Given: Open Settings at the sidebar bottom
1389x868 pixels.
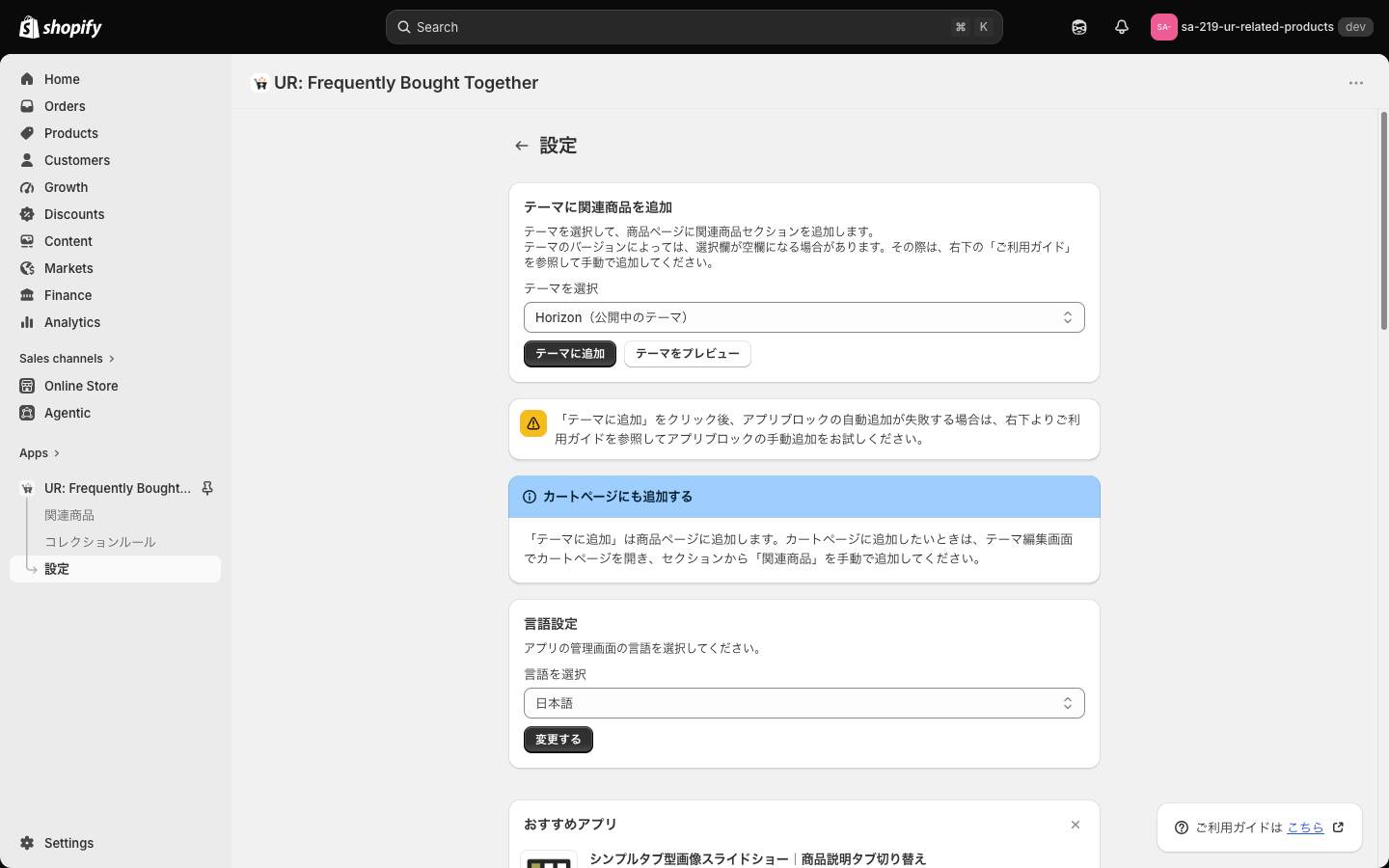Looking at the screenshot, I should click(x=115, y=843).
